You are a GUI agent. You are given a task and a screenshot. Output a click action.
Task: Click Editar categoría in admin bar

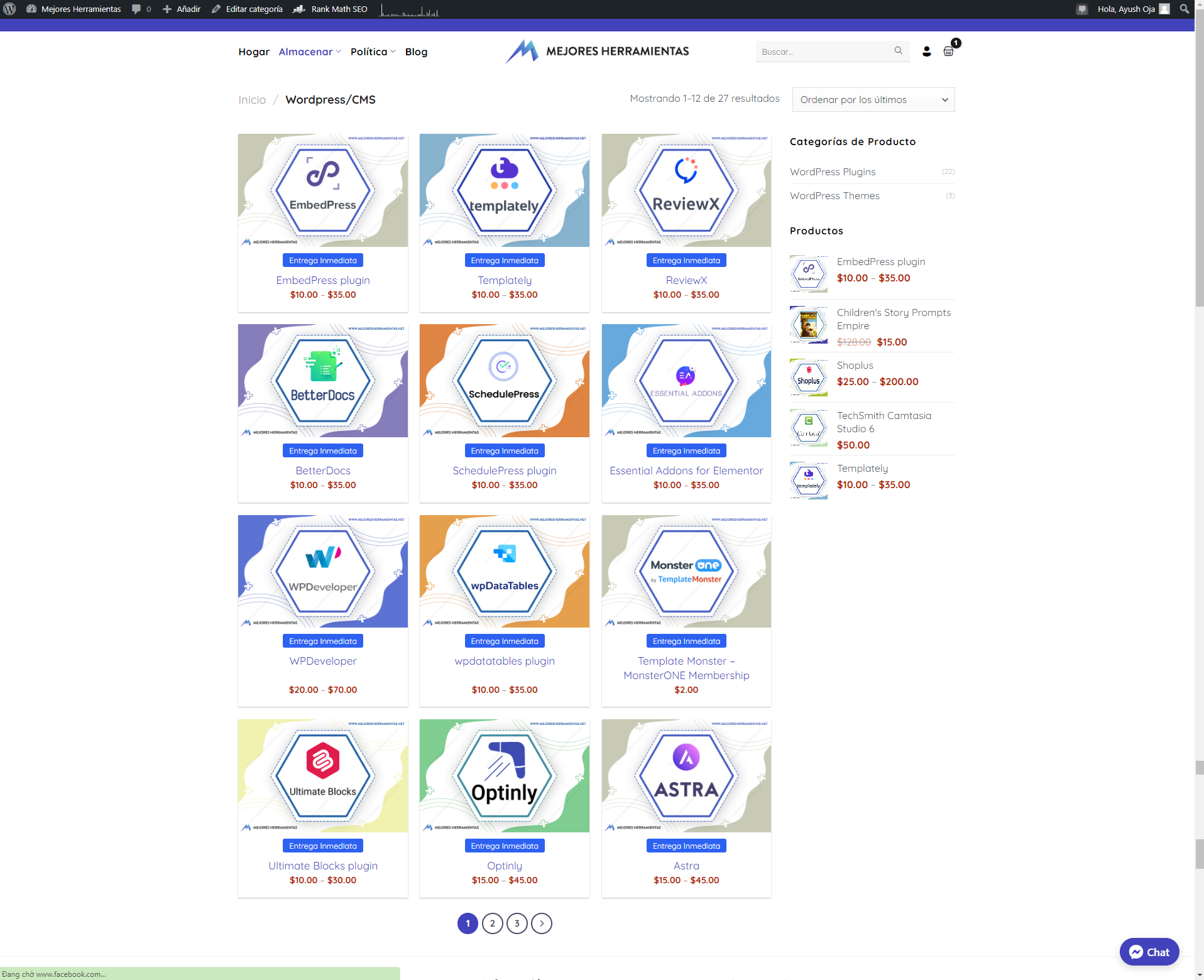[x=247, y=9]
